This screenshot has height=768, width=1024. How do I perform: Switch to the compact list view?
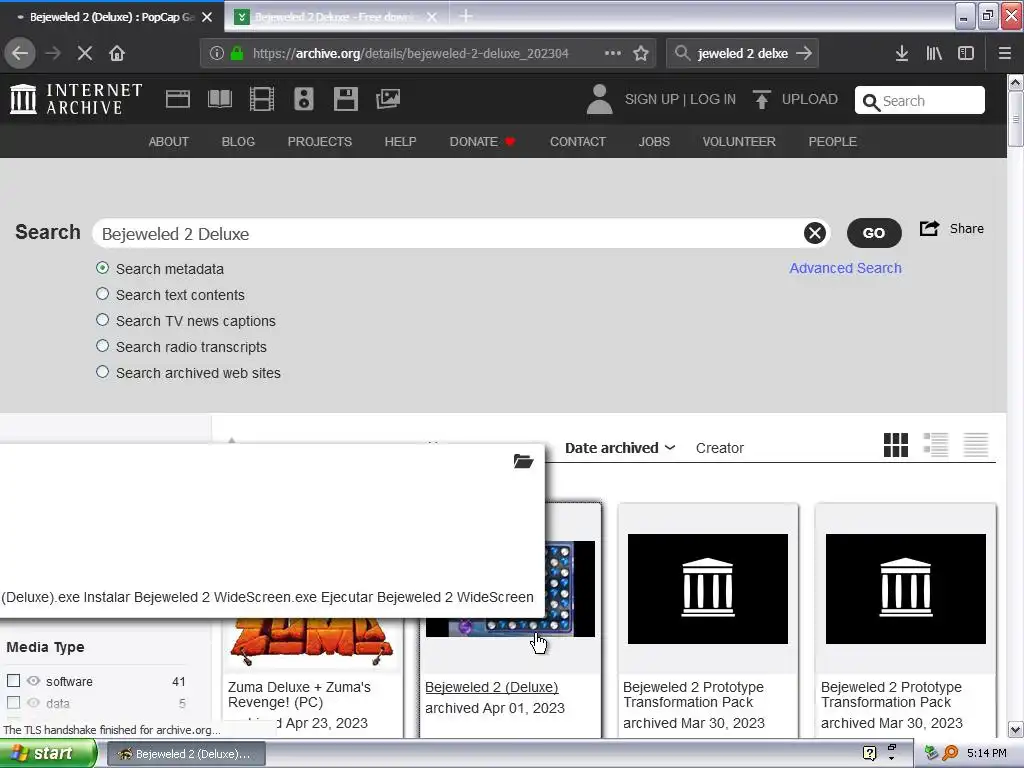pos(976,445)
